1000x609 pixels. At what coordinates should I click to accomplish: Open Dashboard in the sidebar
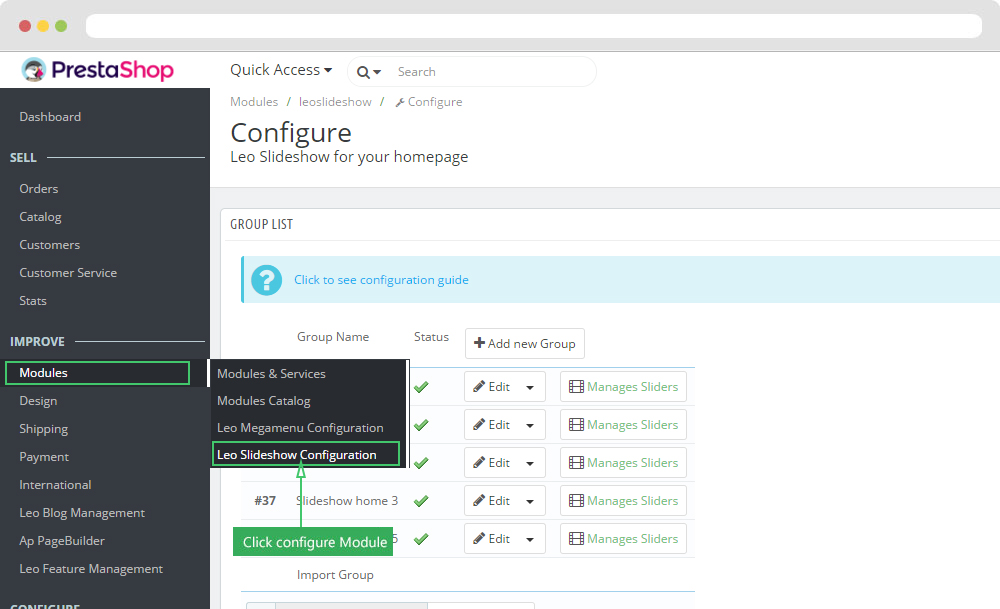[x=50, y=117]
